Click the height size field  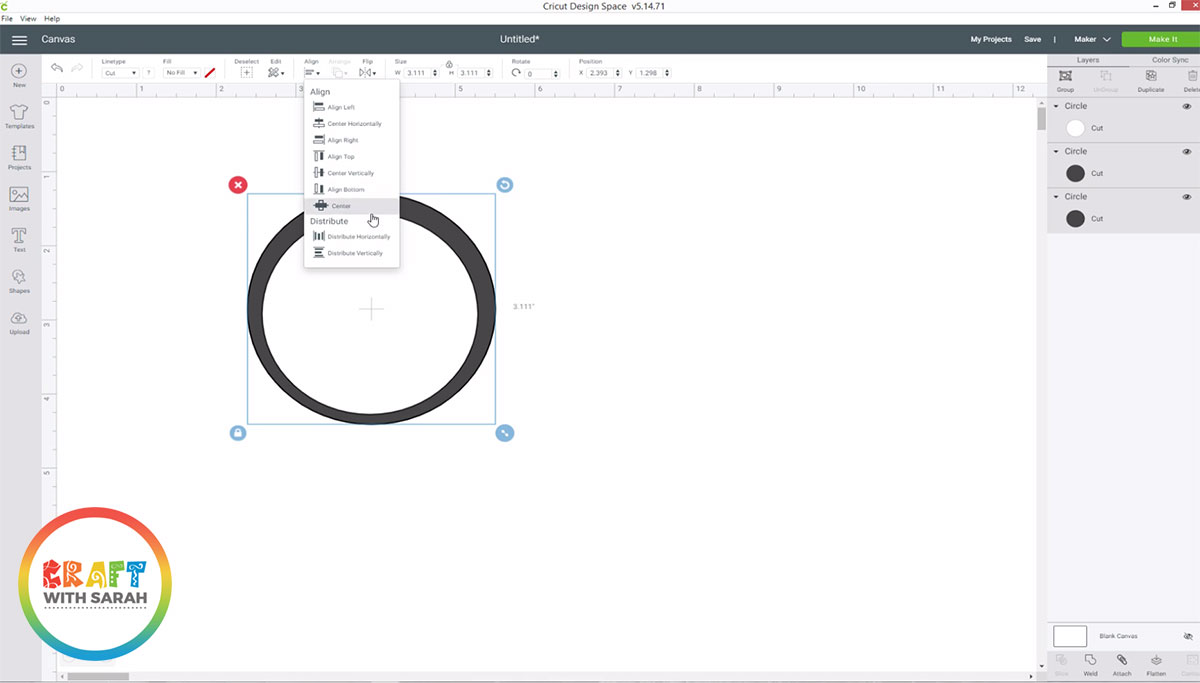pos(471,73)
